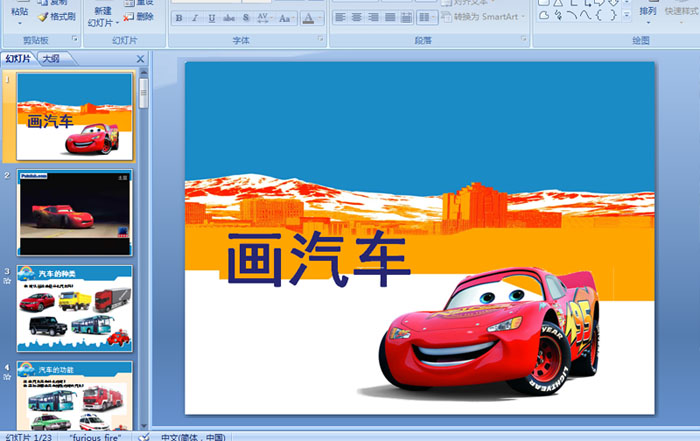The height and width of the screenshot is (441, 700).
Task: Select slide 3 thumbnail 汽车的种类
Action: point(75,308)
